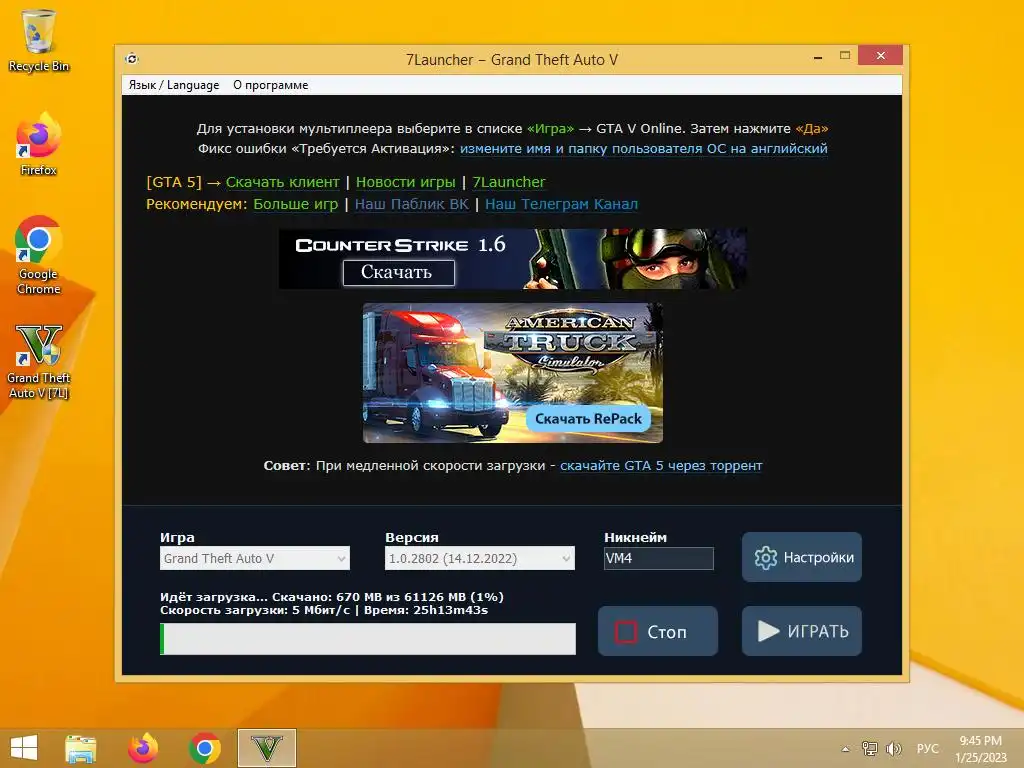Image resolution: width=1024 pixels, height=768 pixels.
Task: Open the Язык / Language menu
Action: [x=174, y=85]
